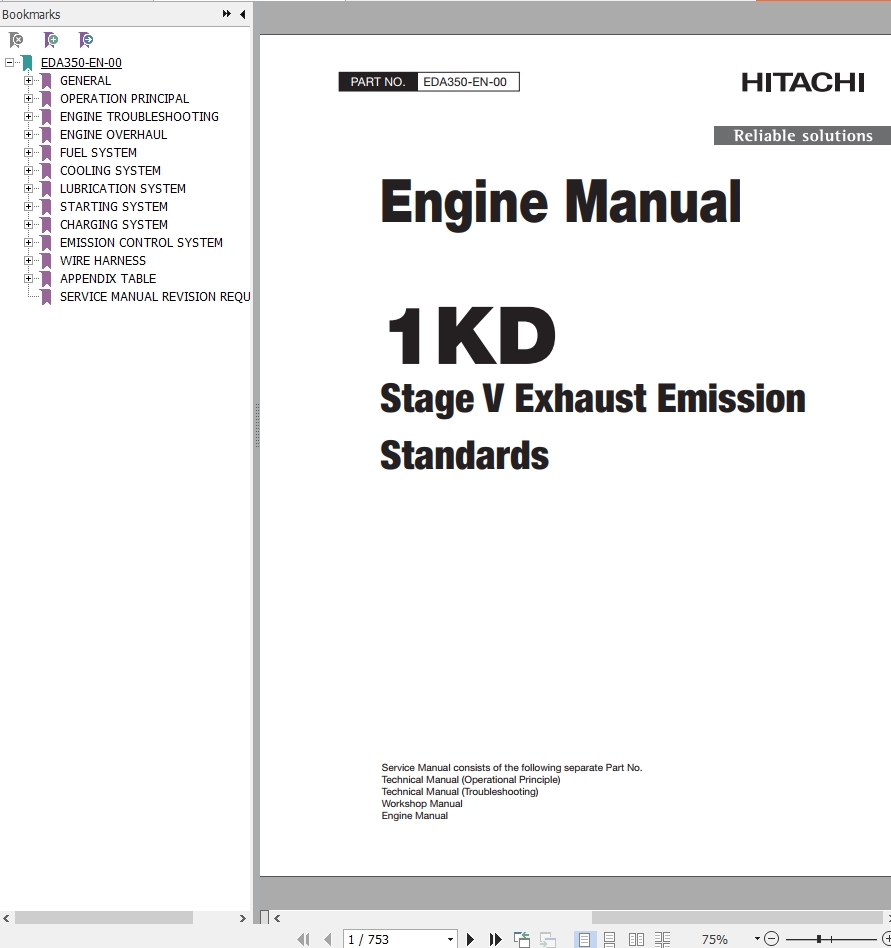Click the Bookmarks panel title
The image size is (891, 948).
coord(31,14)
